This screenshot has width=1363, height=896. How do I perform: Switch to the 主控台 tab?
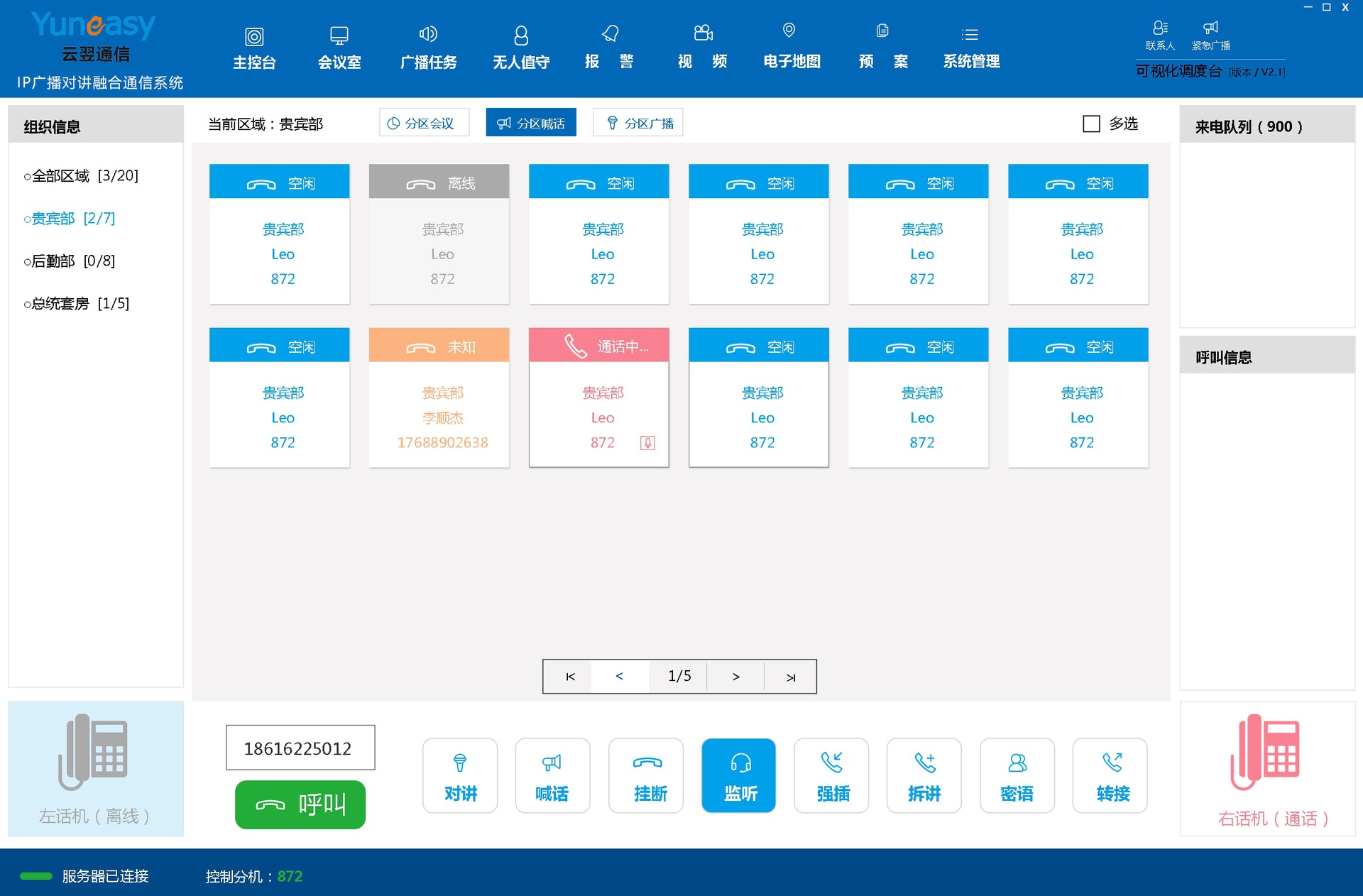click(254, 46)
